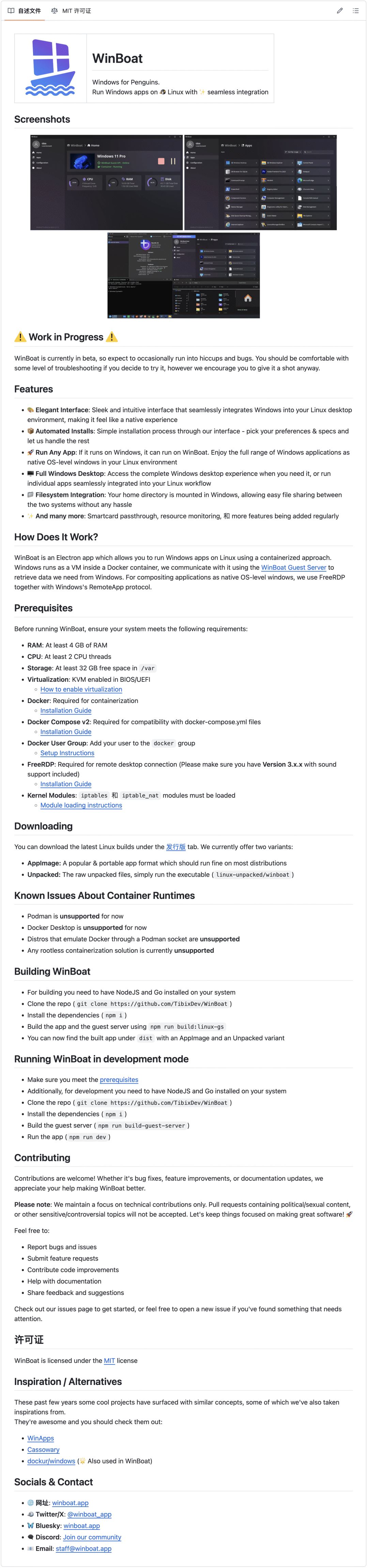Open the MIT 许可证 tab

coord(71,11)
